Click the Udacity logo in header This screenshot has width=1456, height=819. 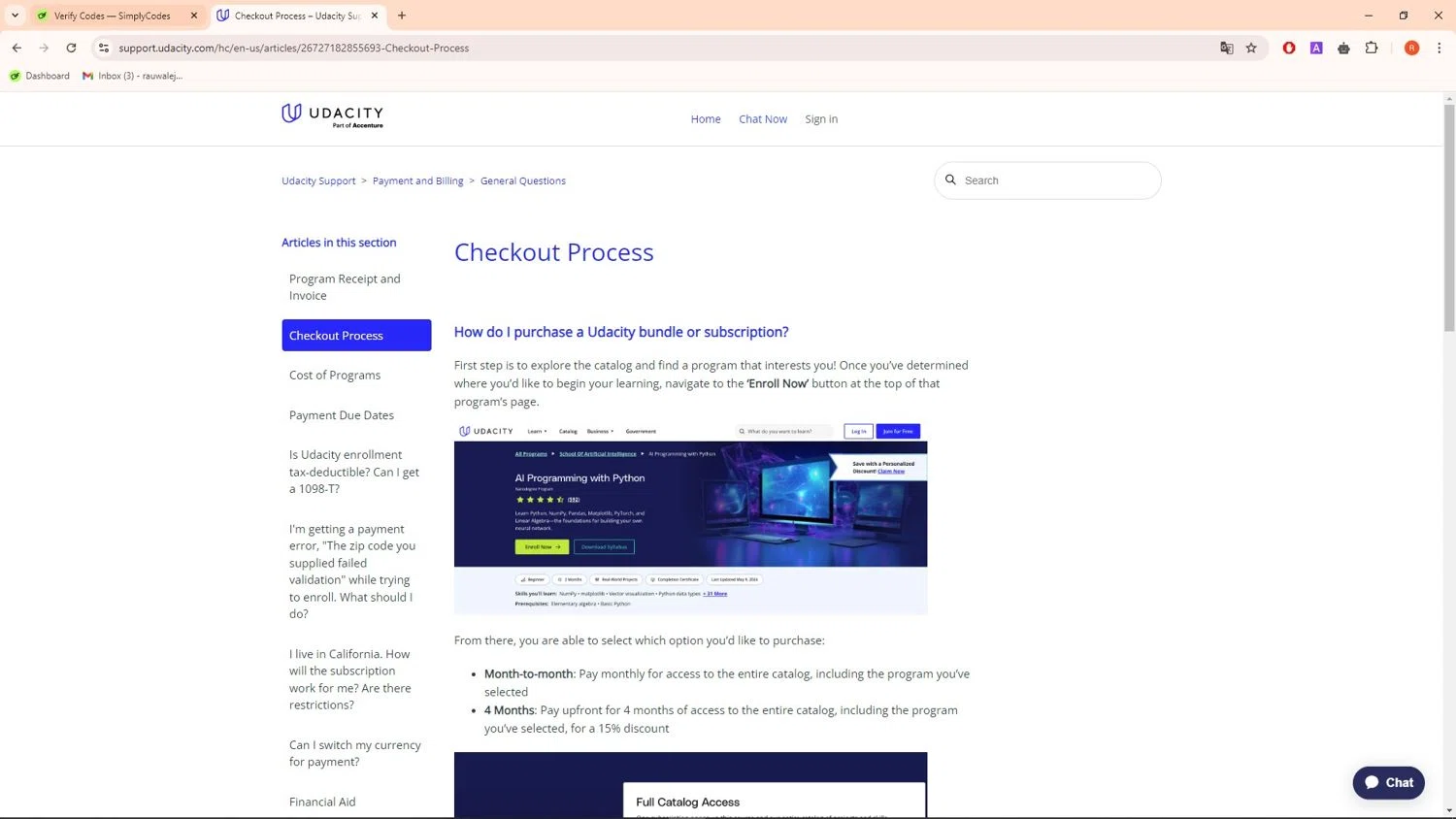pyautogui.click(x=332, y=115)
